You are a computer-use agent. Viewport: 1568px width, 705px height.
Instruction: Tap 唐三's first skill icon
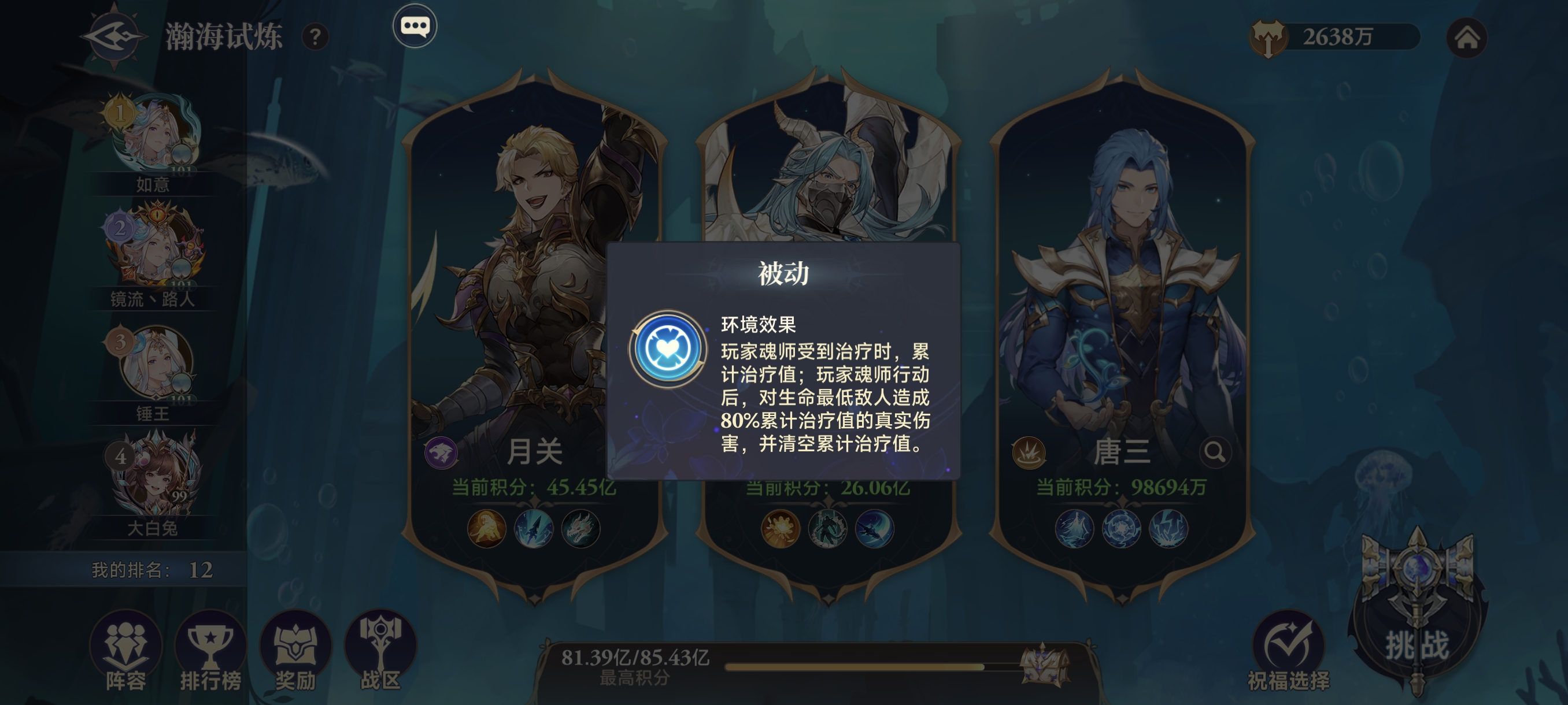(x=1074, y=528)
